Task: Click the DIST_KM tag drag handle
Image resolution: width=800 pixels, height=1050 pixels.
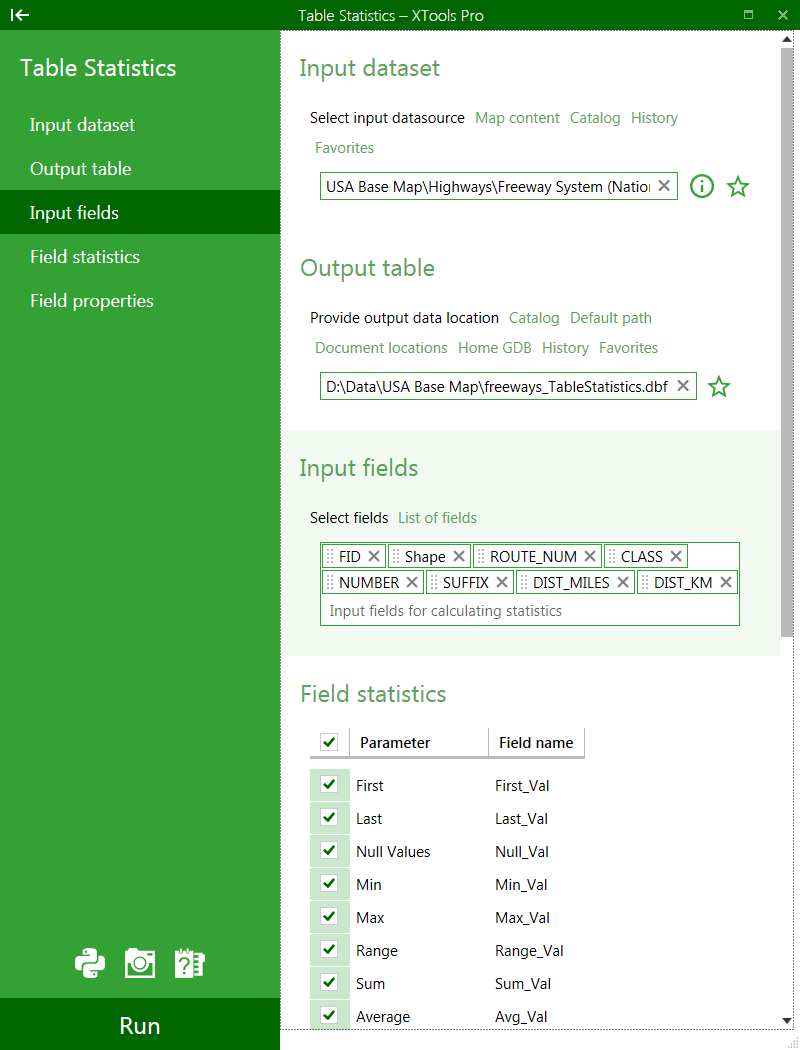Action: click(645, 583)
